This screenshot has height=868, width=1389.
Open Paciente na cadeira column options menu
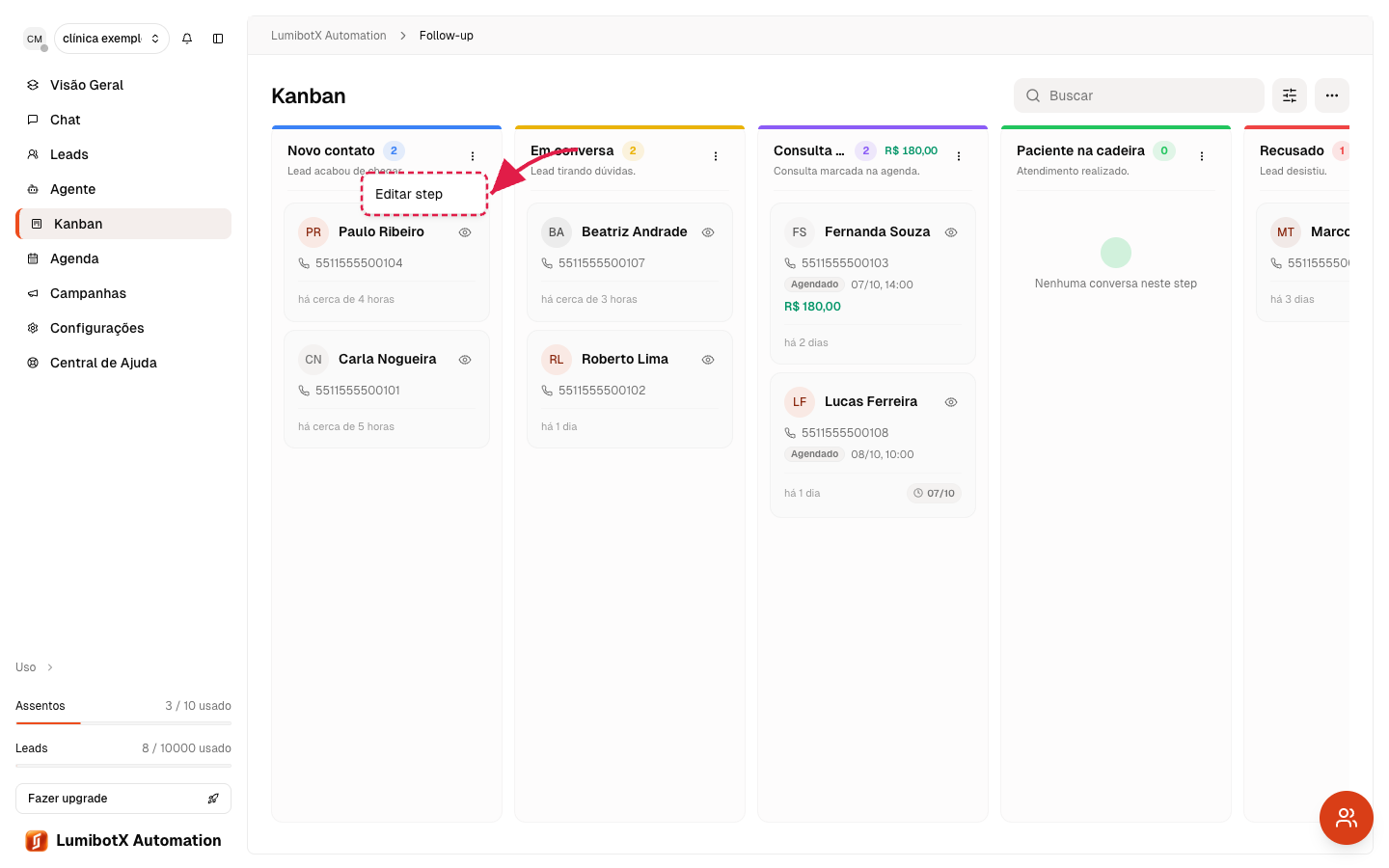click(1202, 156)
